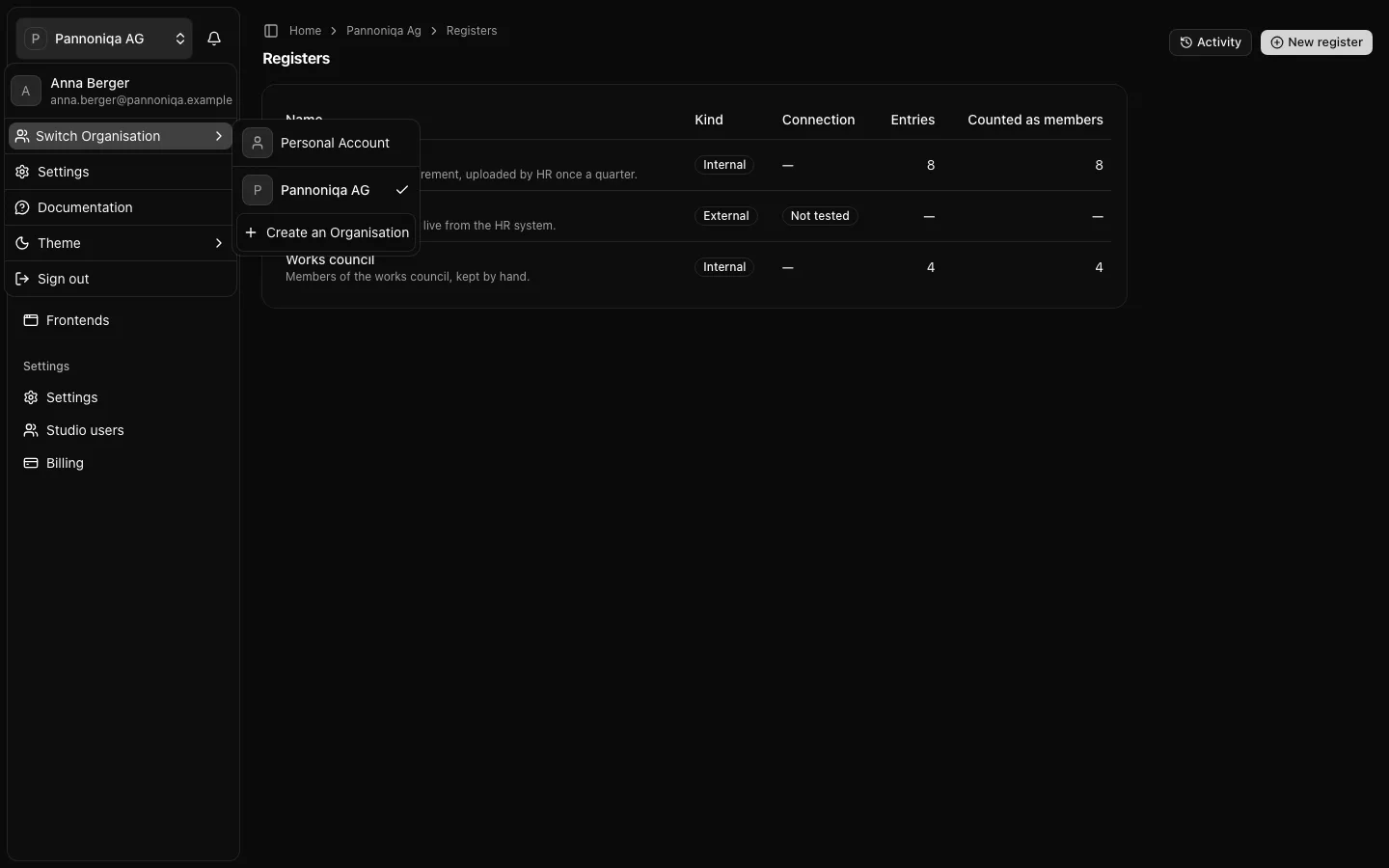Click the Billing card icon
Image resolution: width=1389 pixels, height=868 pixels.
31,463
